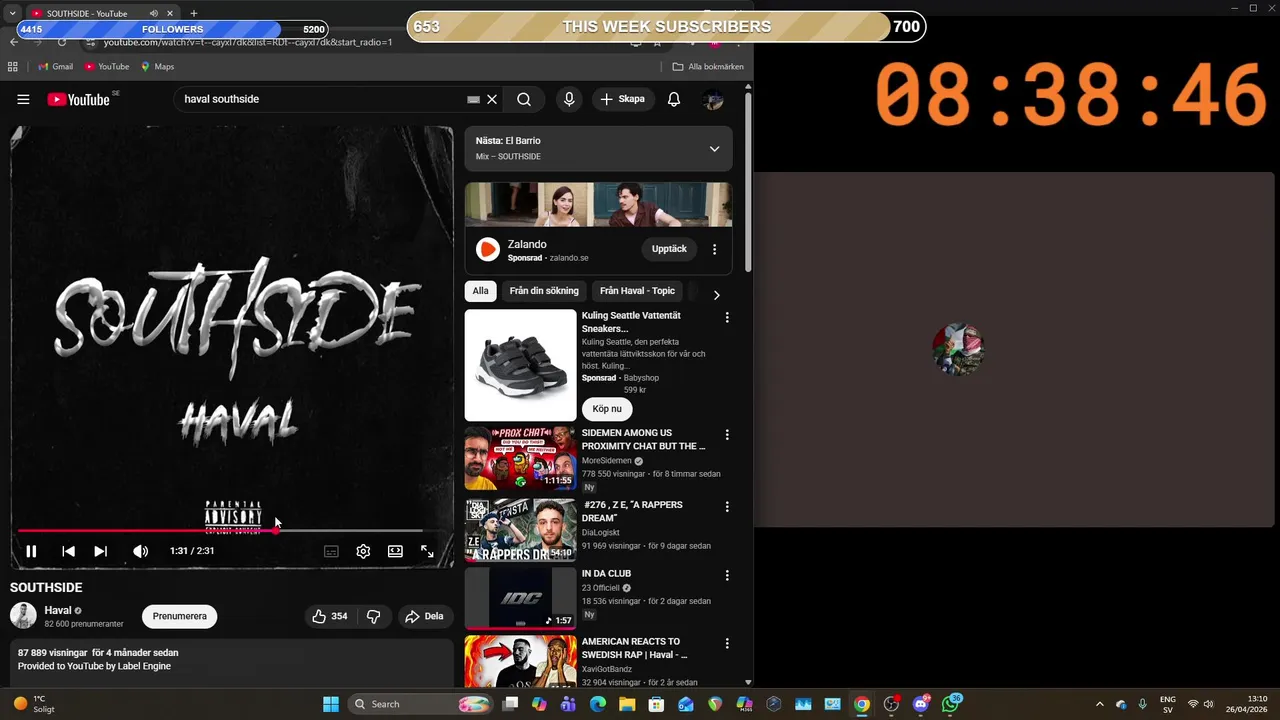Pause the SOUTHSIDE video
The image size is (1280, 720).
(x=31, y=551)
